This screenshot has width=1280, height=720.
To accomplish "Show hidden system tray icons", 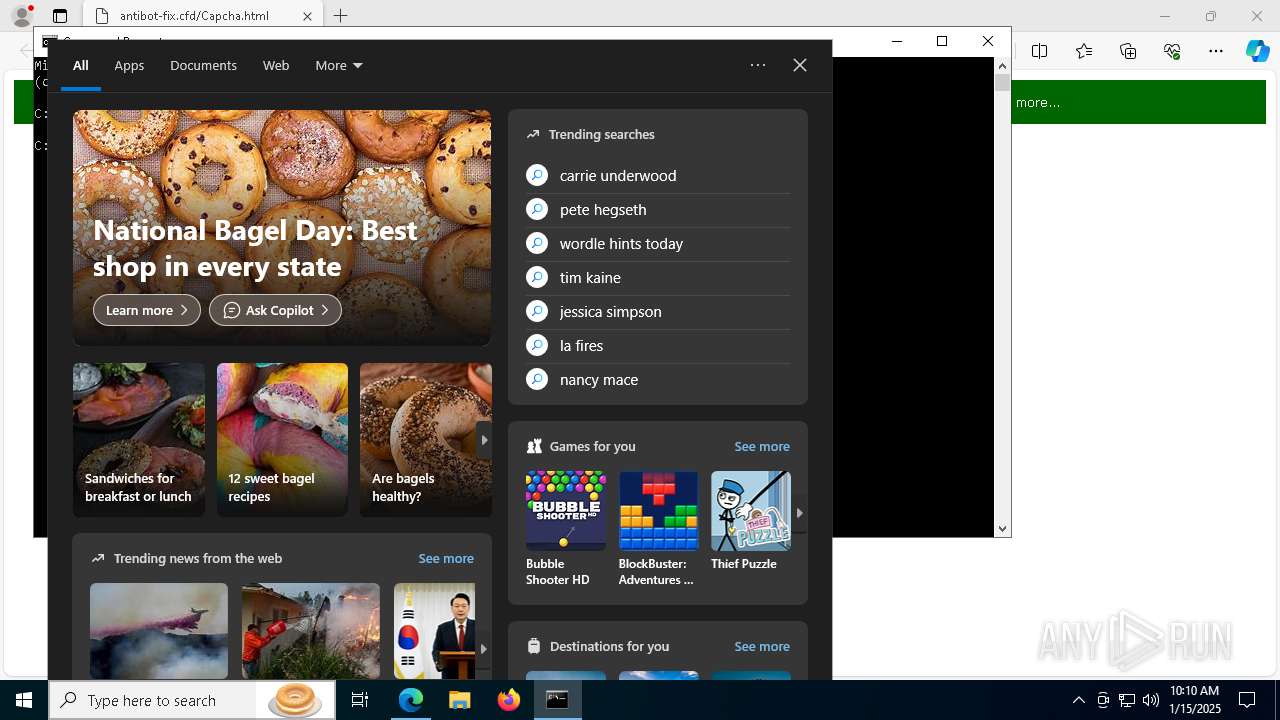I will click(1078, 701).
